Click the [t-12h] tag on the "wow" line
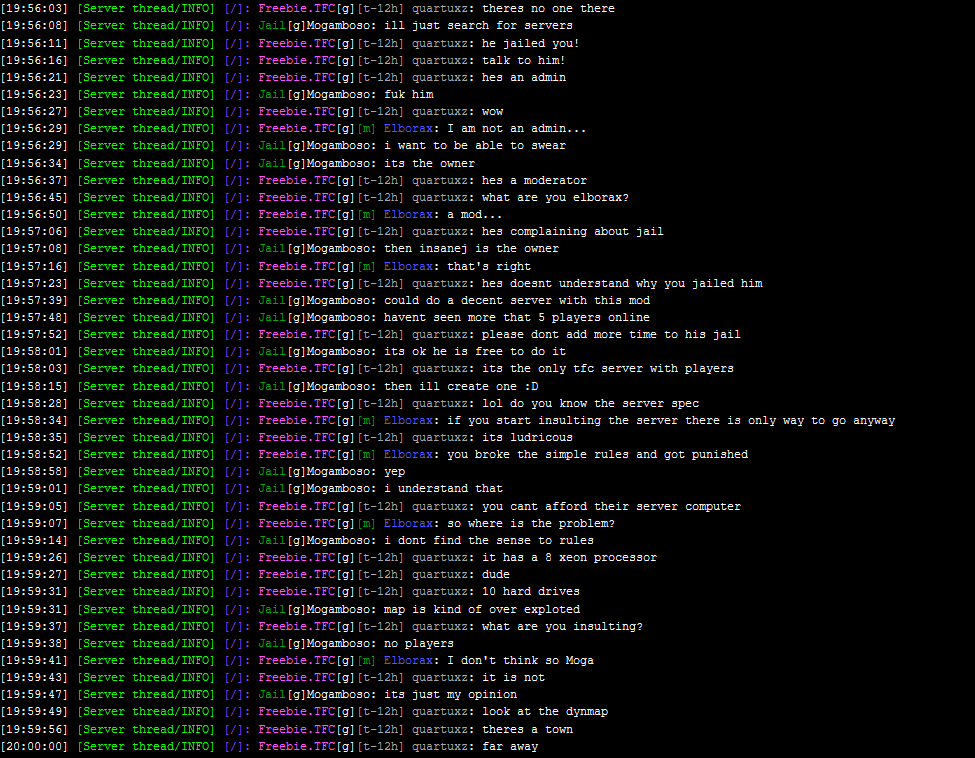Viewport: 975px width, 758px height. pos(380,112)
